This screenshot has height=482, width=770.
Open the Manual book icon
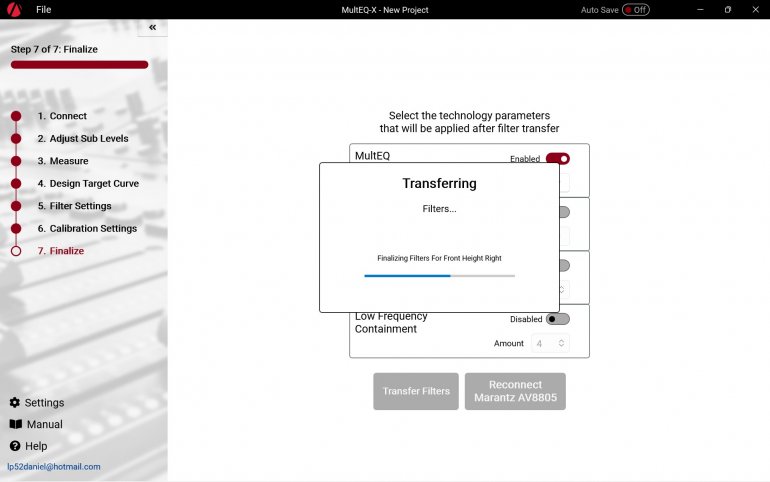coord(16,424)
